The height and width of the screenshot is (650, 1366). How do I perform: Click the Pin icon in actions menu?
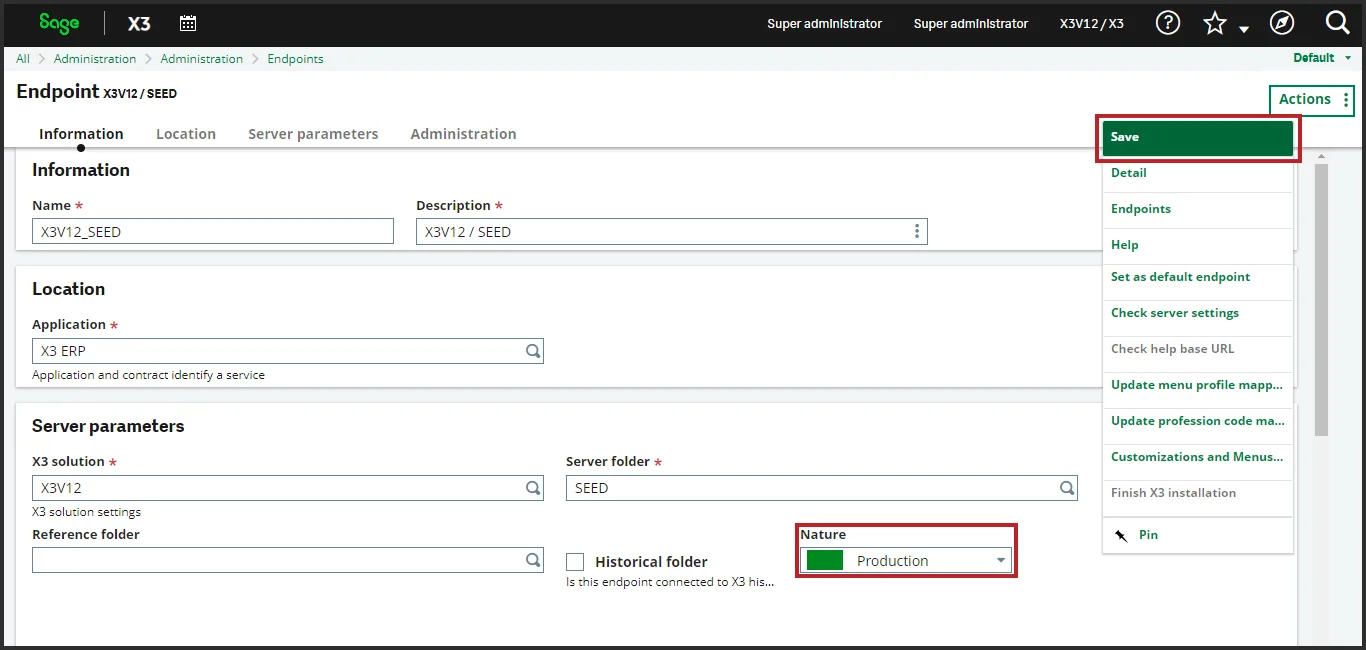click(x=1121, y=535)
